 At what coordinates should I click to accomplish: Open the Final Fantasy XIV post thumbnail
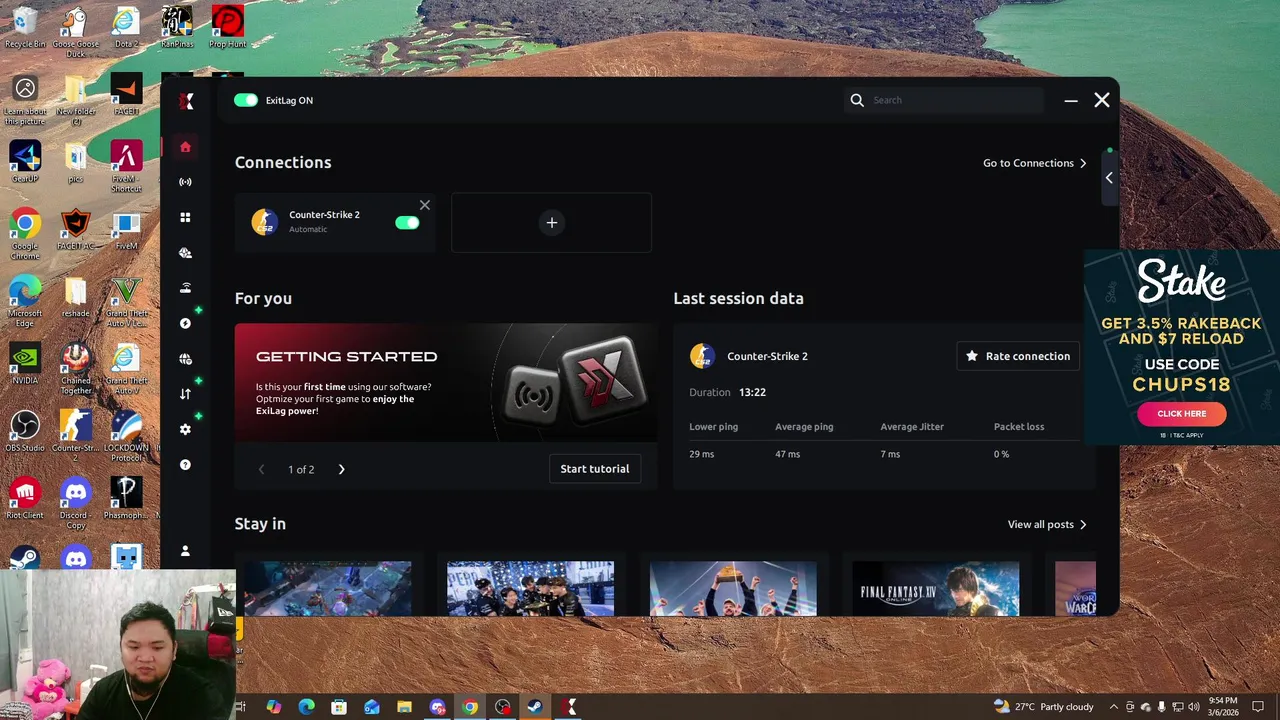[x=935, y=589]
